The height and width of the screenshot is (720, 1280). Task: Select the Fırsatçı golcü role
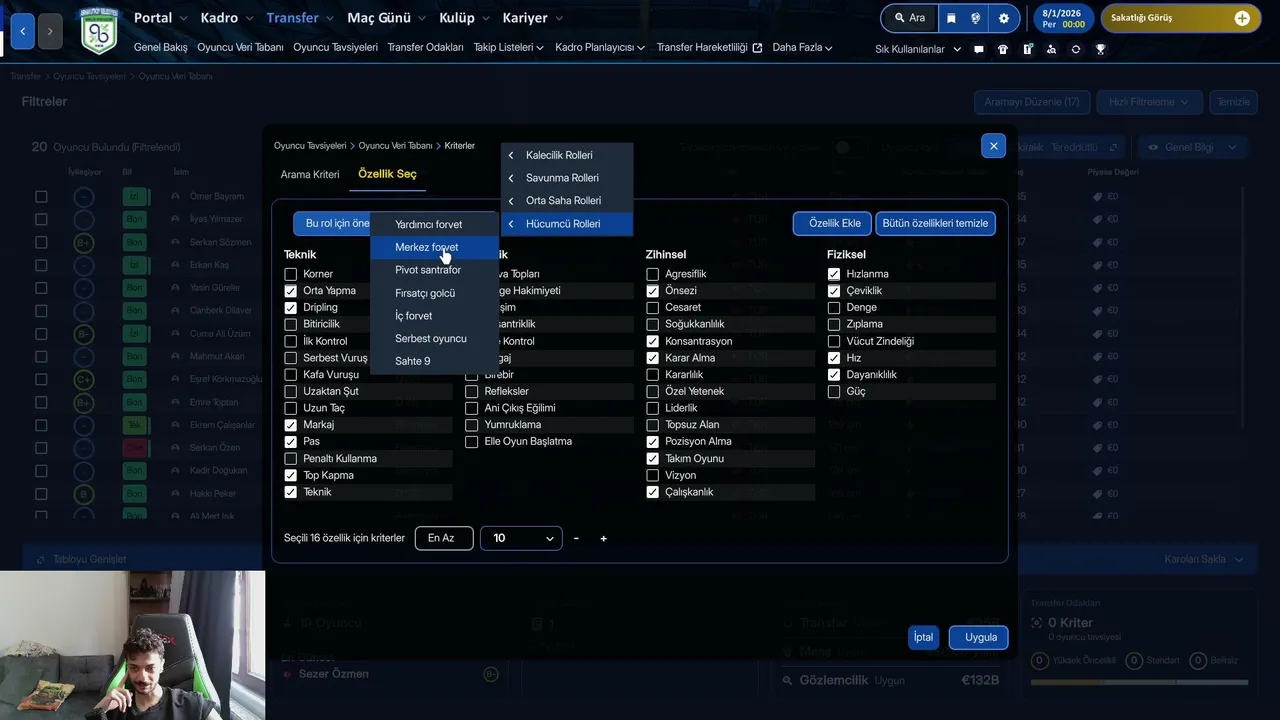[434, 293]
